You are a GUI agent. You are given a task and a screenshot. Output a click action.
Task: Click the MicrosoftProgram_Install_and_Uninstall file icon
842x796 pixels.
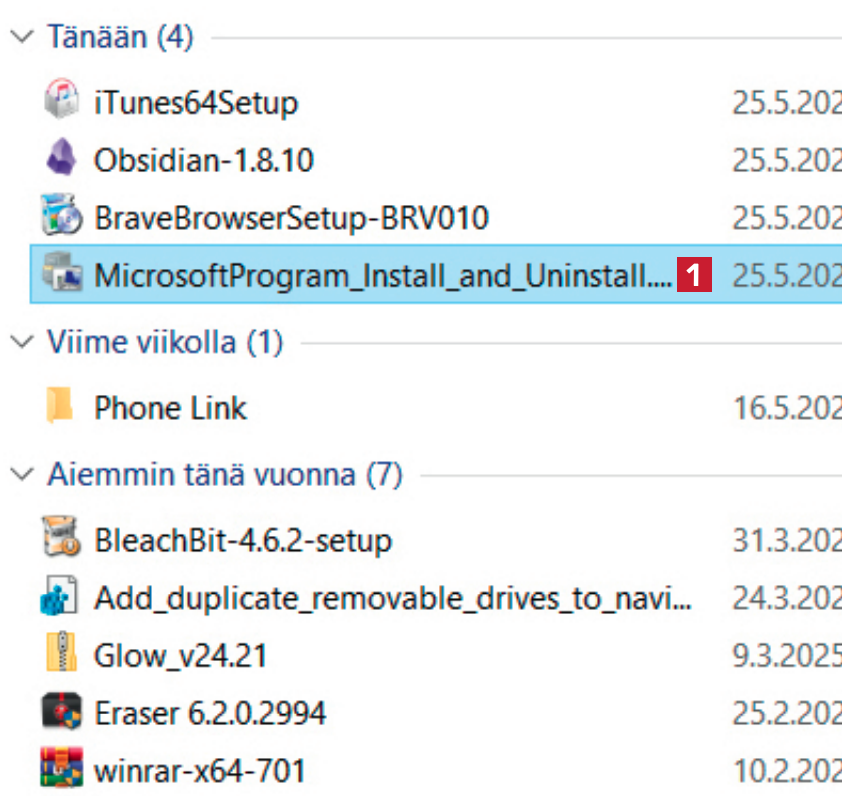[x=61, y=274]
